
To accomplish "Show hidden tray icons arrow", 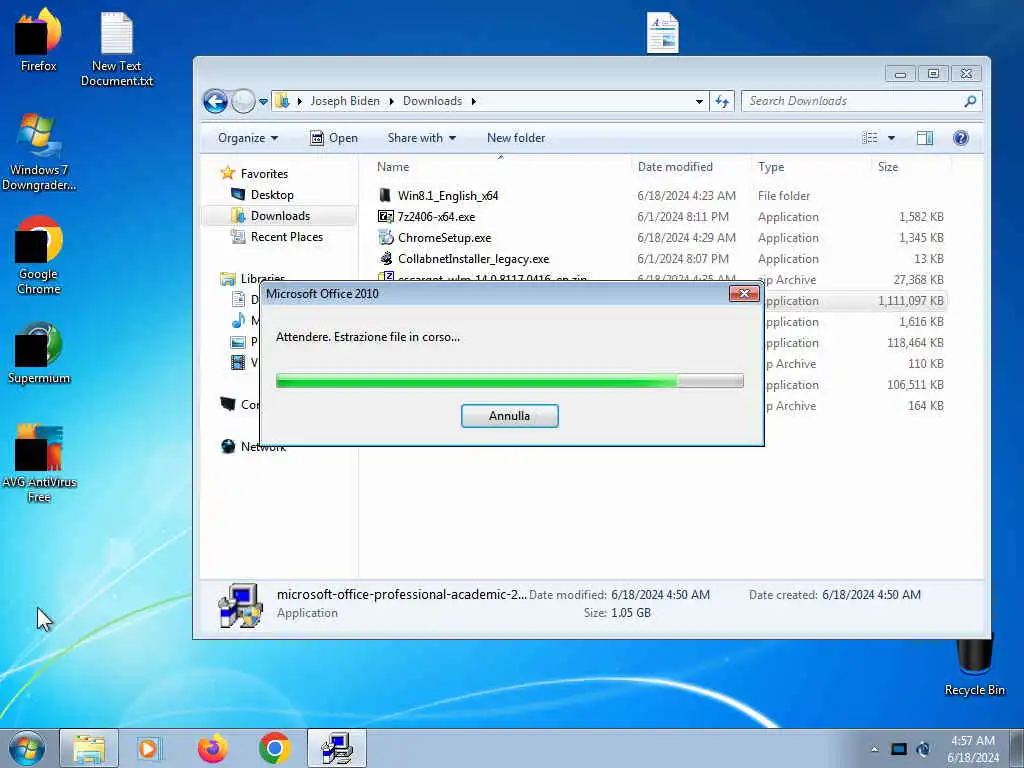I will [874, 749].
